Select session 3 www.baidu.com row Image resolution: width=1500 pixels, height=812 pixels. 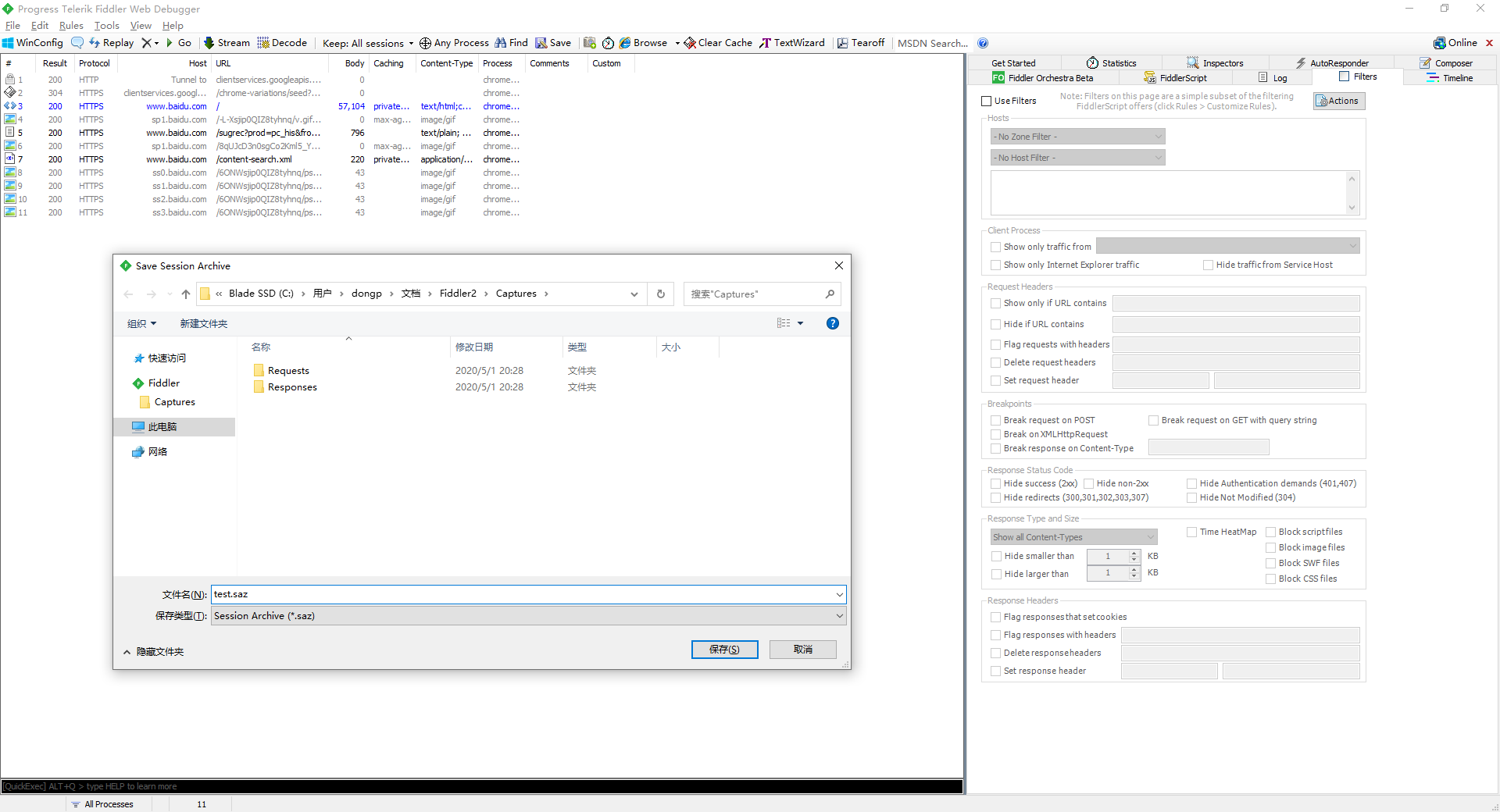[262, 106]
